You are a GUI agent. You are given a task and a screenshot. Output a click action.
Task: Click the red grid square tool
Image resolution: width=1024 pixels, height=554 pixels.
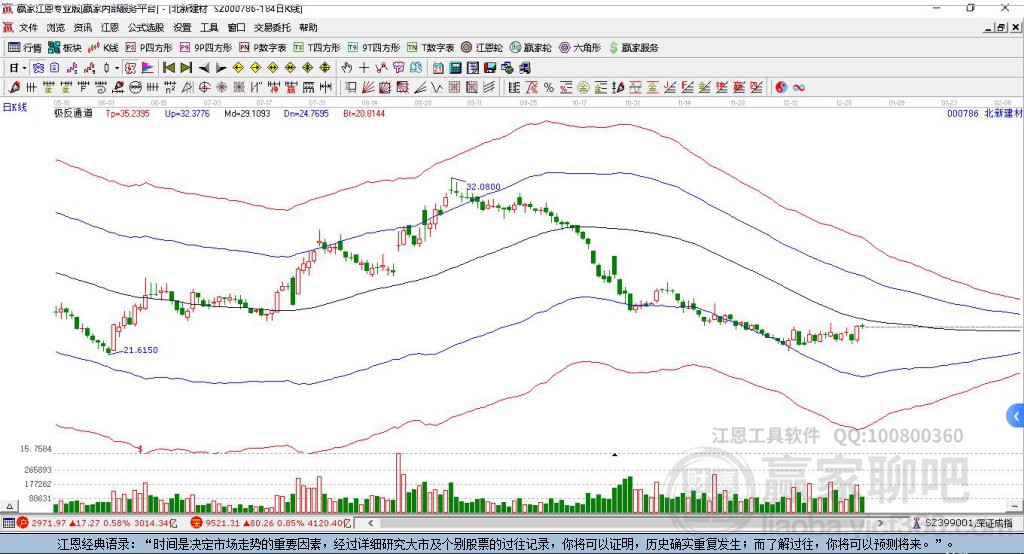coord(455,88)
